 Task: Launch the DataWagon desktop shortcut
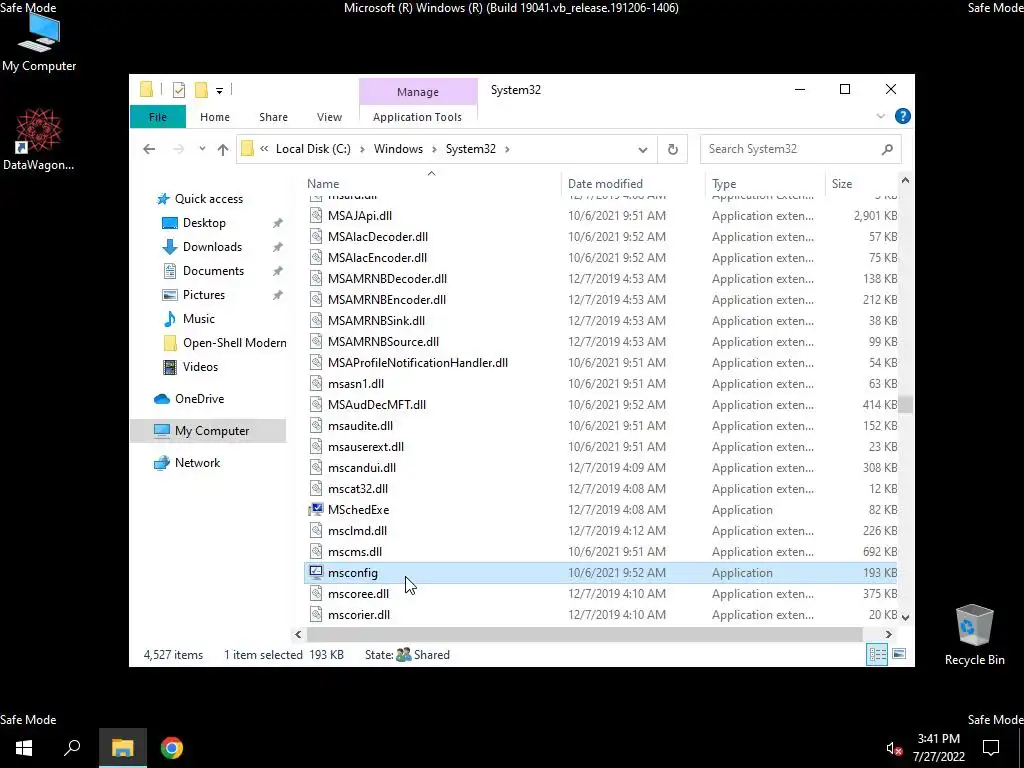coord(39,139)
